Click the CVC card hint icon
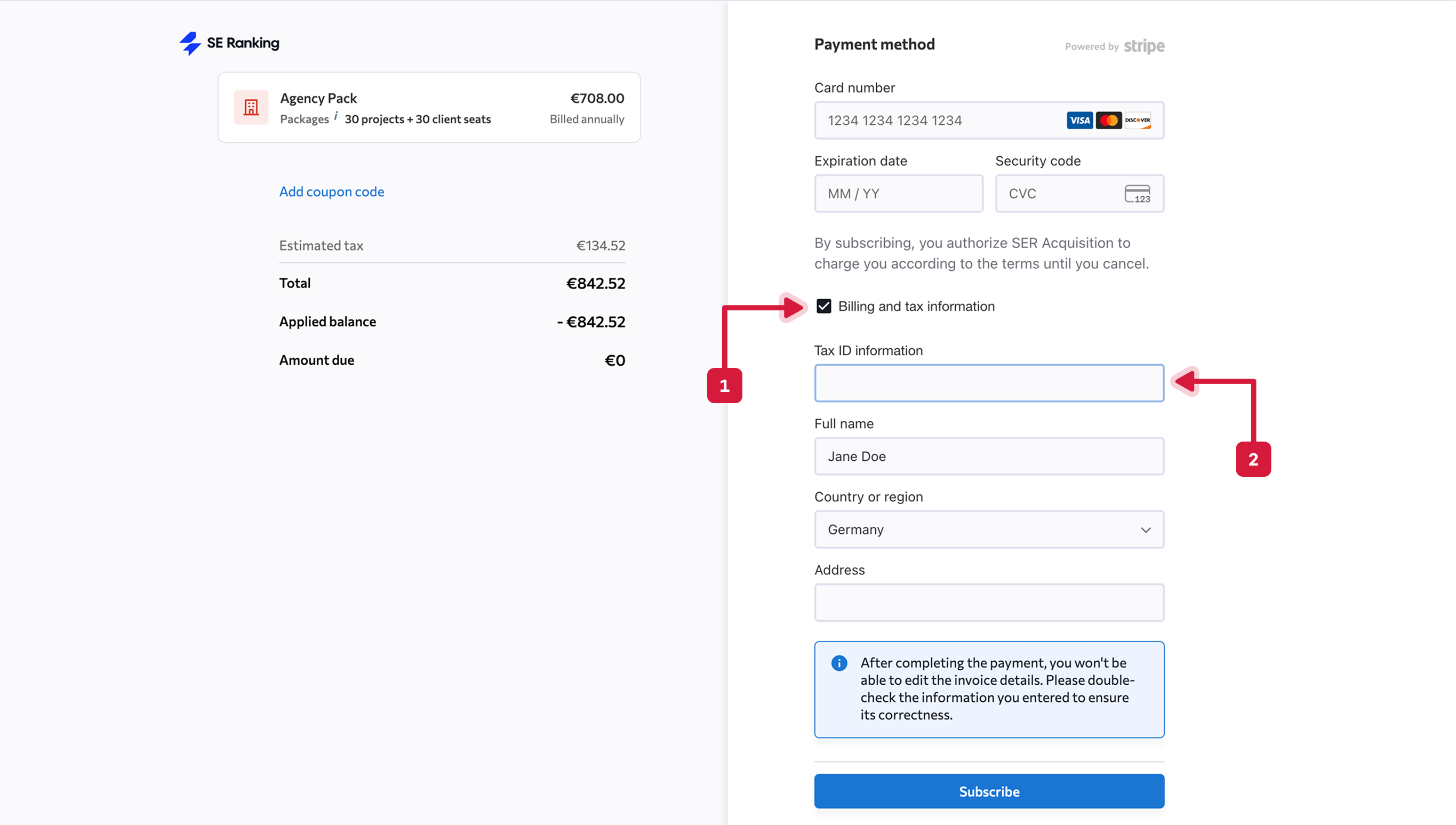This screenshot has height=825, width=1456. tap(1137, 194)
